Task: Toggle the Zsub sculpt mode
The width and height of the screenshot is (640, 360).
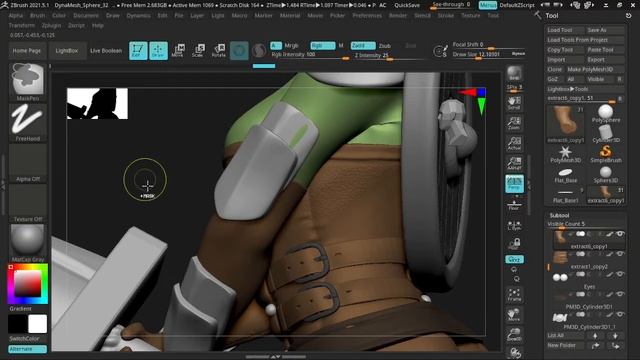Action: tap(385, 46)
